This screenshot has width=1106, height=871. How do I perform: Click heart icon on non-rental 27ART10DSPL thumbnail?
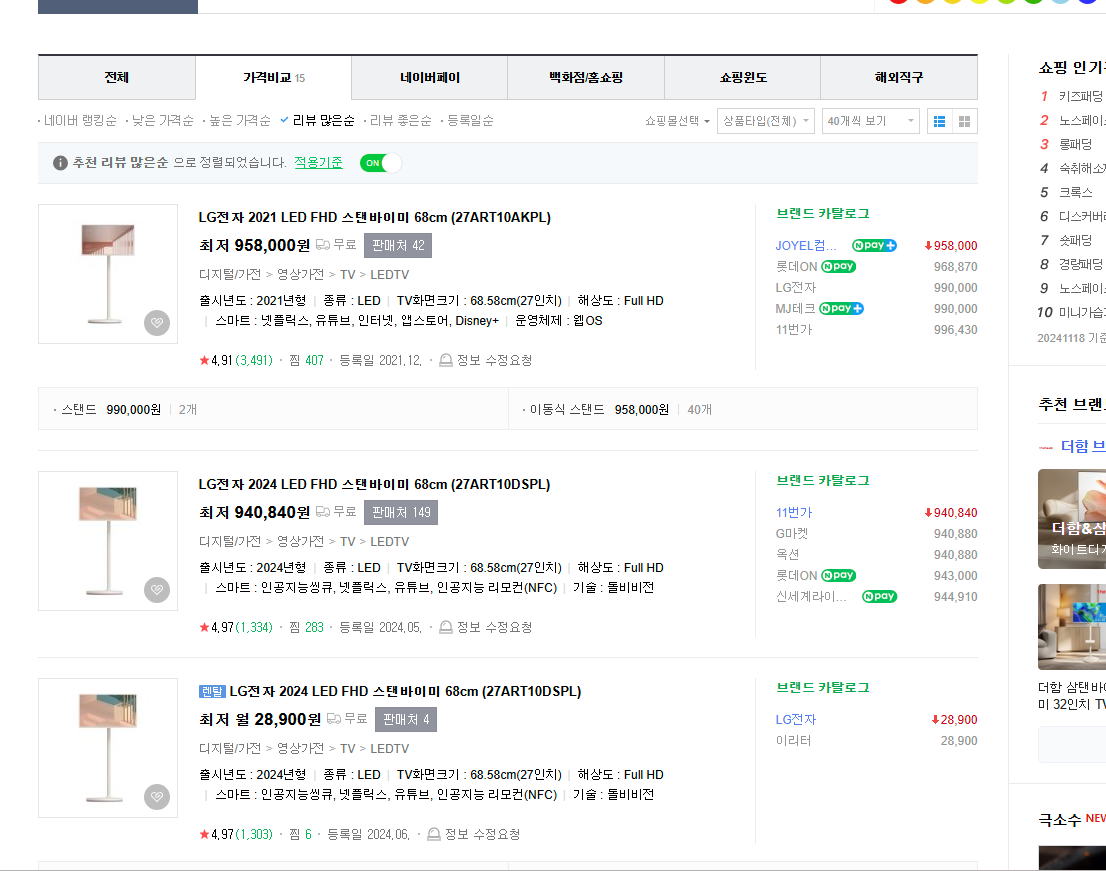click(157, 590)
